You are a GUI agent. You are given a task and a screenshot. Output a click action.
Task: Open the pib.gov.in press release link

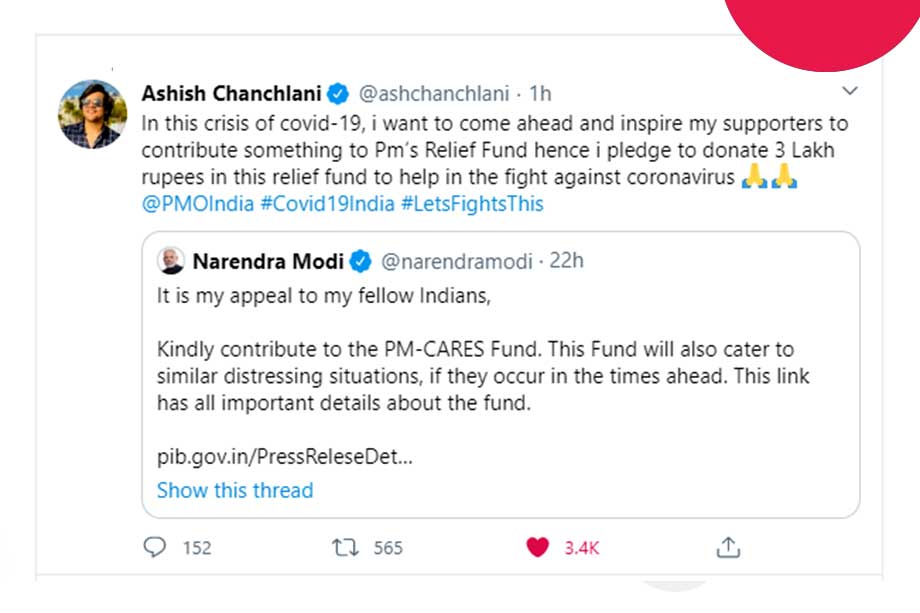point(285,455)
